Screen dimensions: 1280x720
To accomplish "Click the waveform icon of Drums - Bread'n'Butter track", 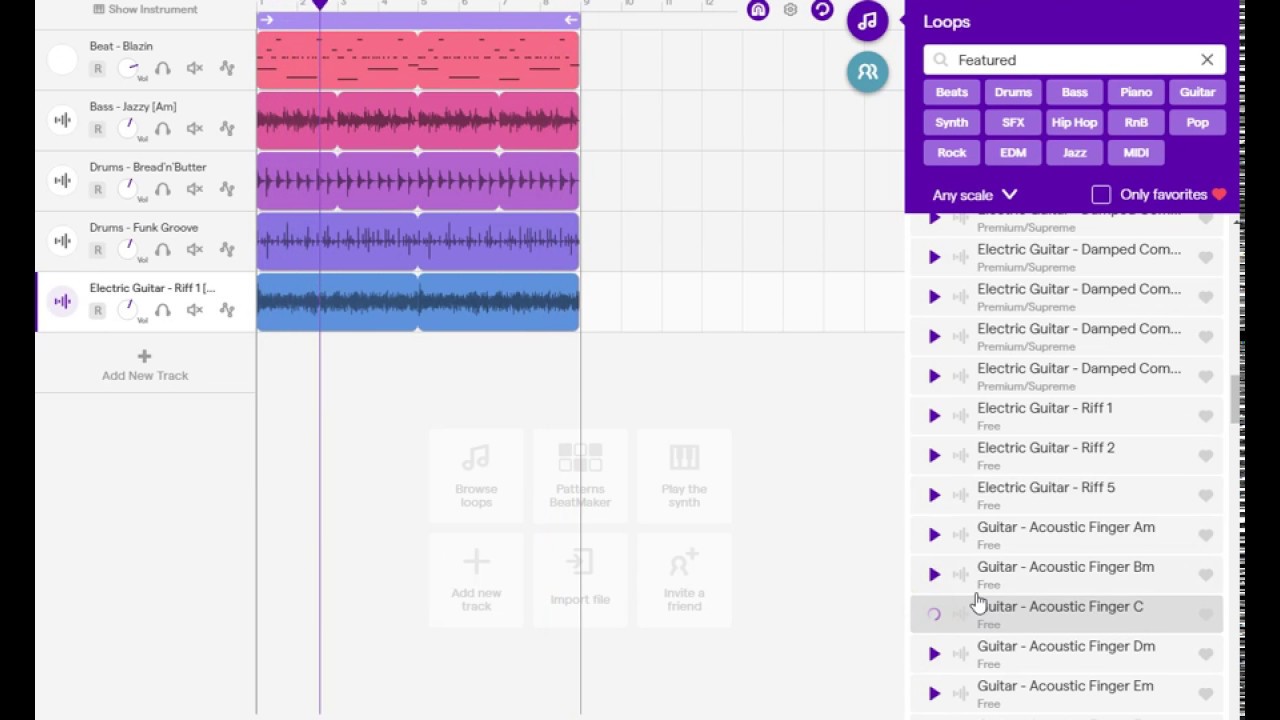I will (62, 181).
